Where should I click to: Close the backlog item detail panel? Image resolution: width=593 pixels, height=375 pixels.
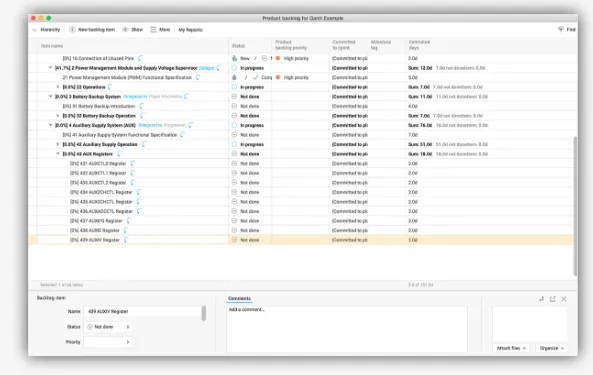click(564, 299)
